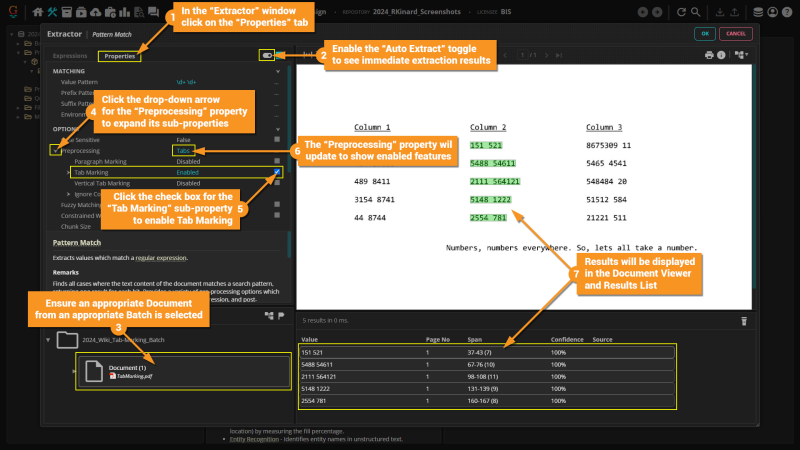The image size is (800, 450).
Task: Click the tree-structure icon above batch tree
Action: coord(269,316)
